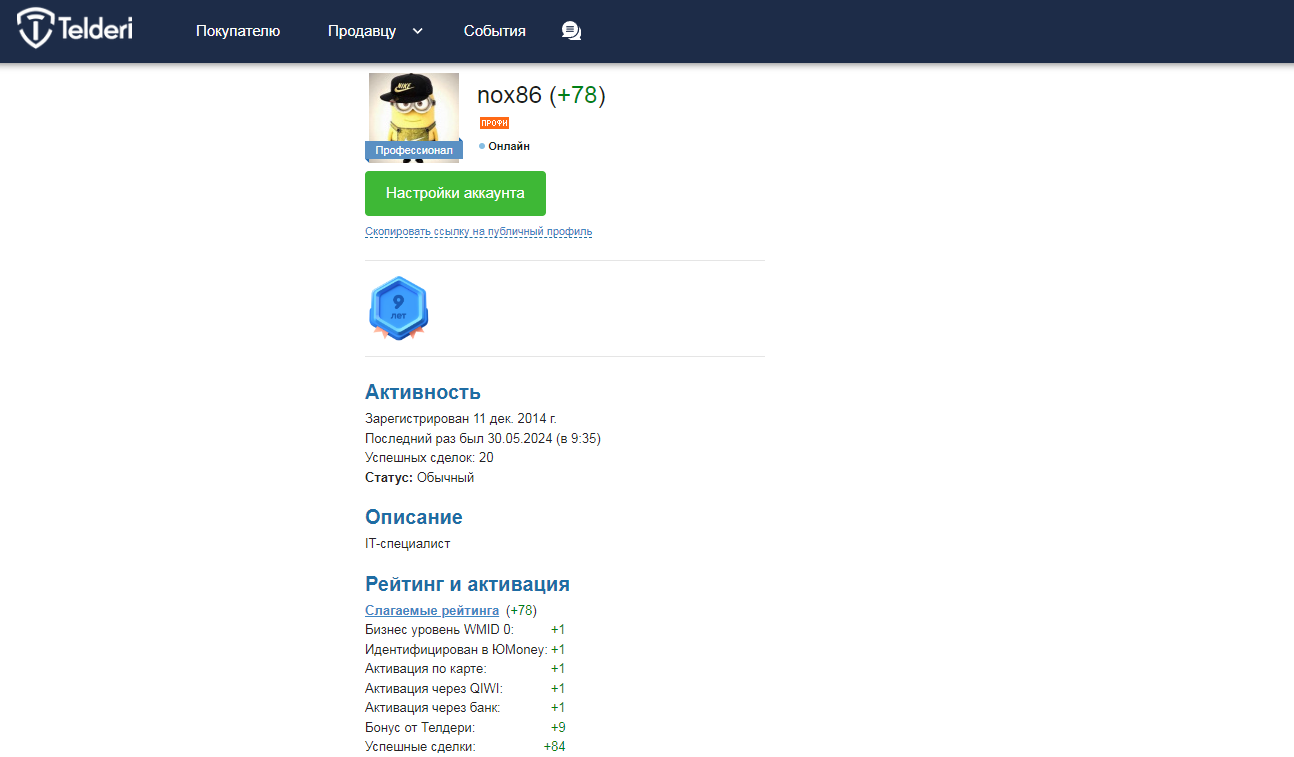Click the Активность heading
Screen dimensions: 1294x757
[423, 392]
